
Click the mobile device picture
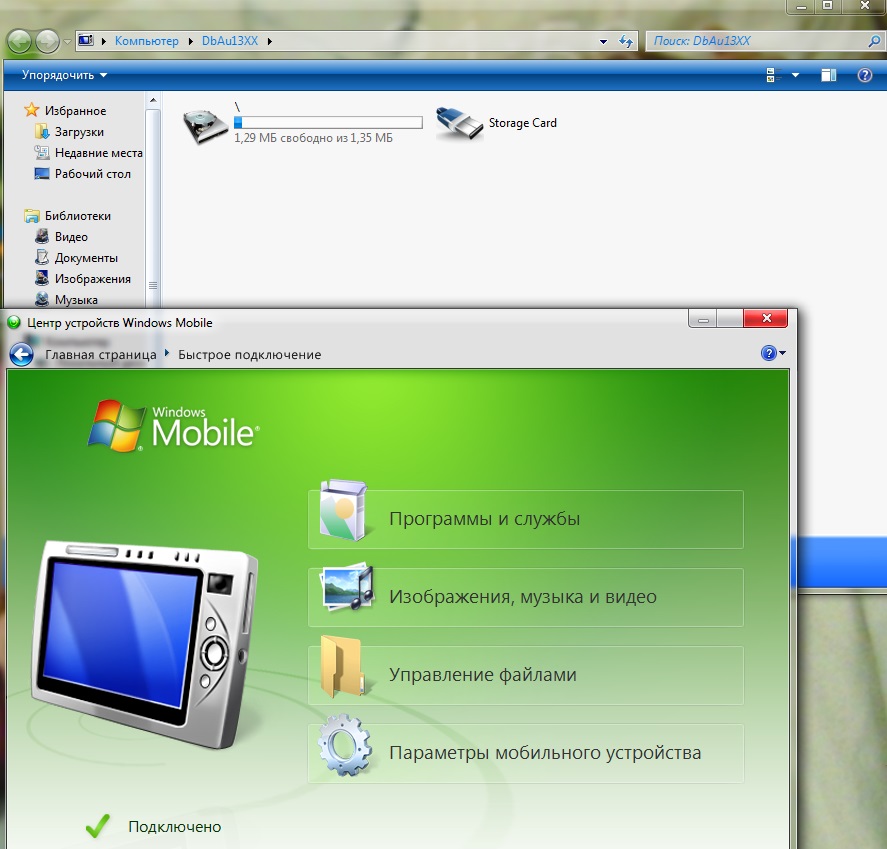pyautogui.click(x=144, y=643)
